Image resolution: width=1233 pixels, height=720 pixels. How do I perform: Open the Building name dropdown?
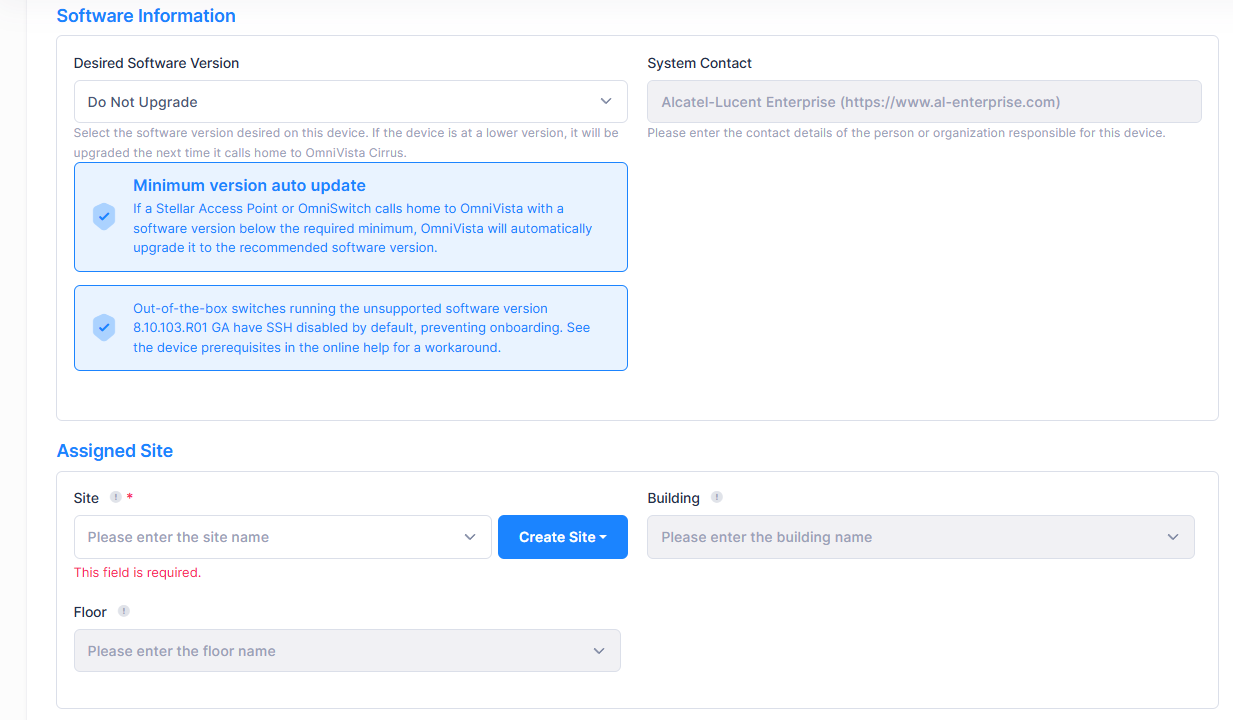pos(920,537)
